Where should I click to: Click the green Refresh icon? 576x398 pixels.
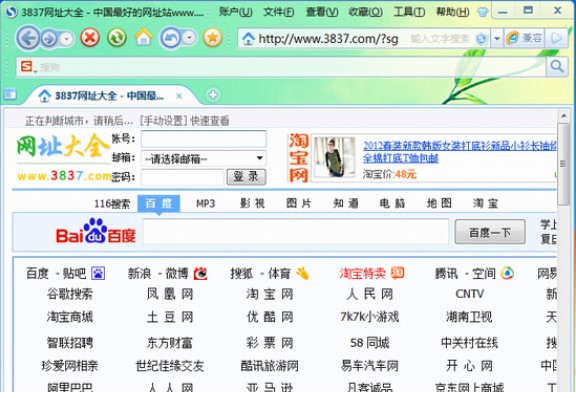[117, 37]
